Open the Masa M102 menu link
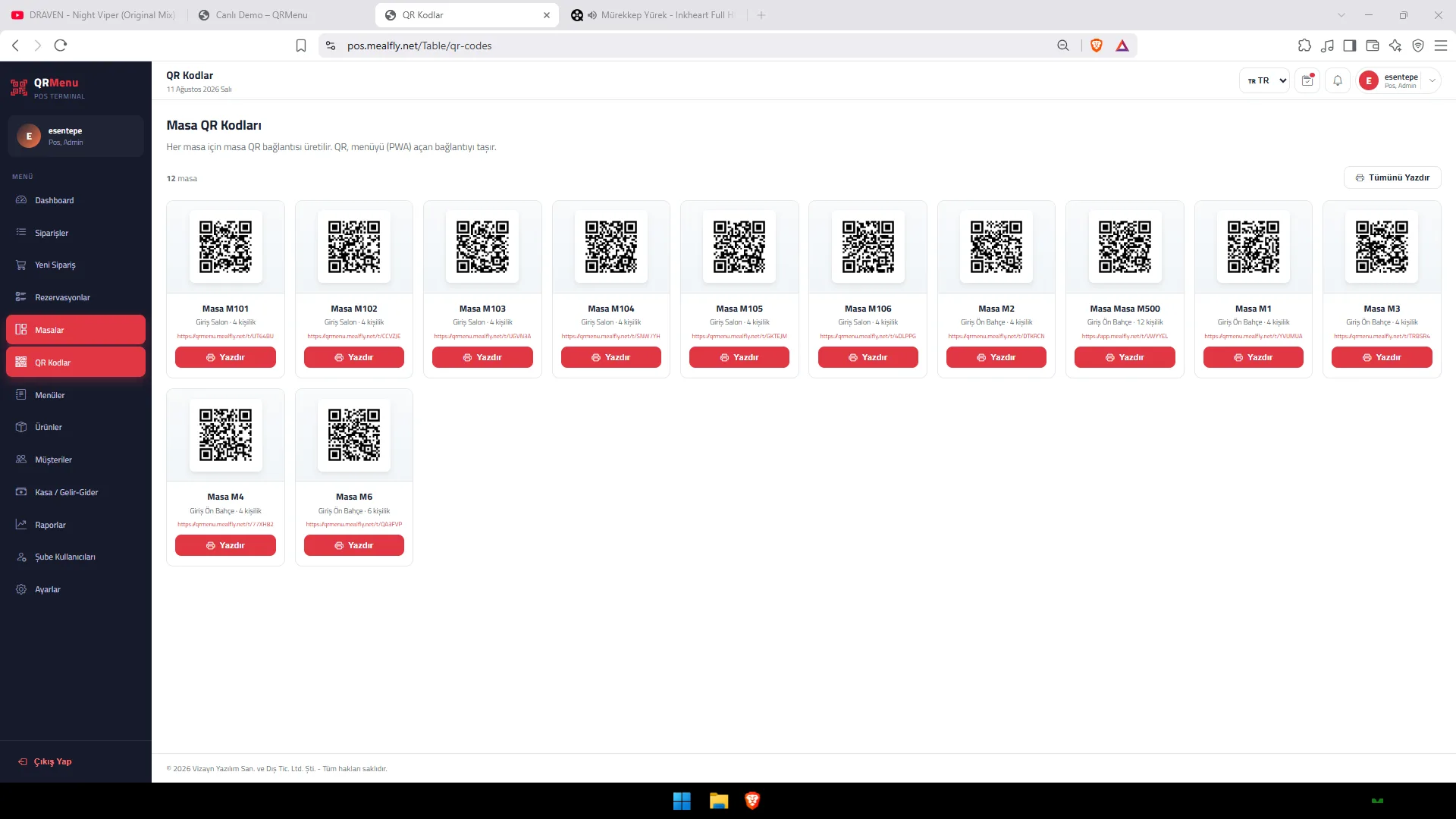1456x819 pixels. (x=354, y=336)
